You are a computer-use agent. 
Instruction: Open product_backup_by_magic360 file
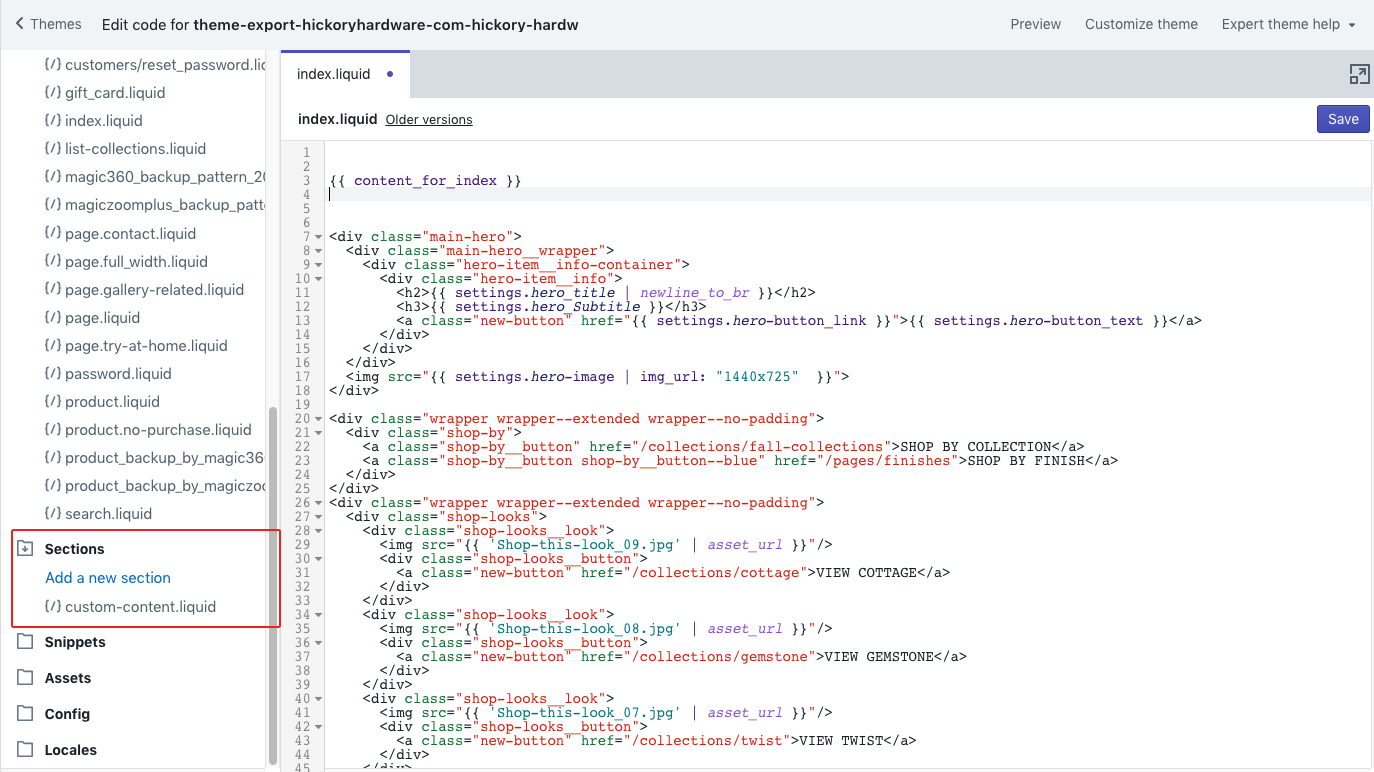(x=155, y=457)
